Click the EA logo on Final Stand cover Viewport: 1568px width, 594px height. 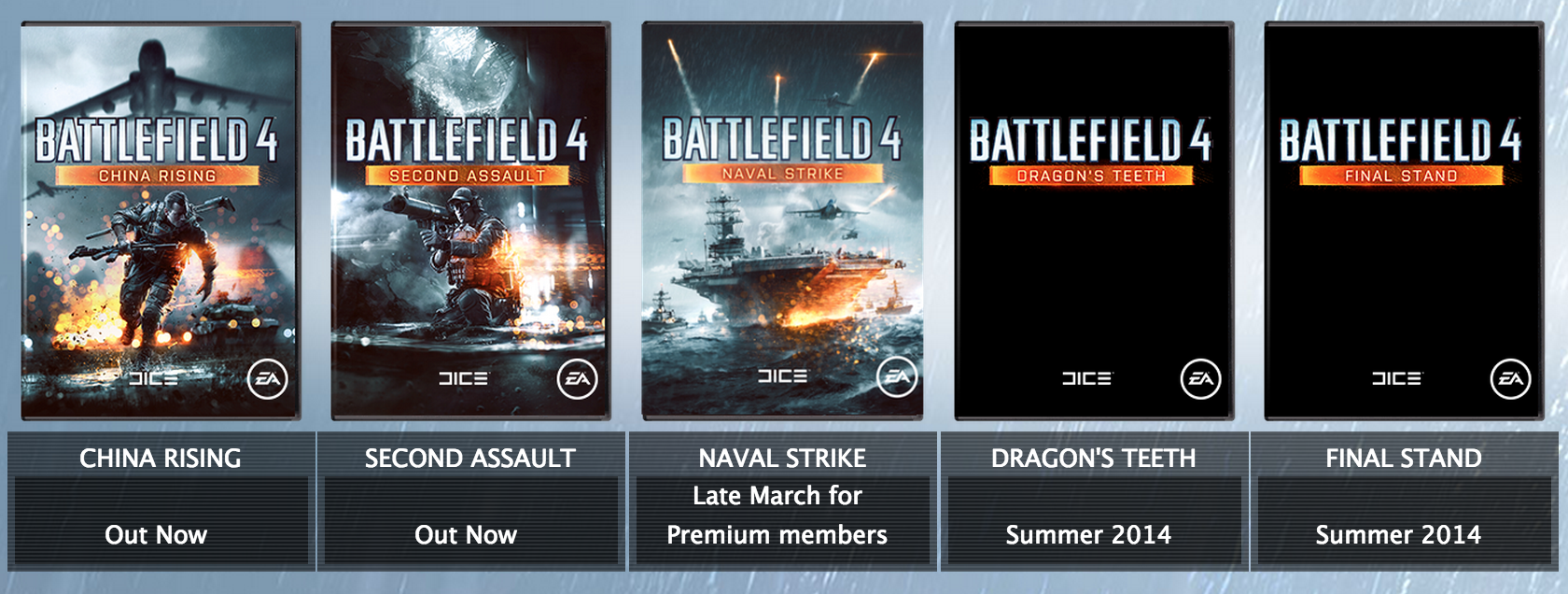click(x=1510, y=379)
